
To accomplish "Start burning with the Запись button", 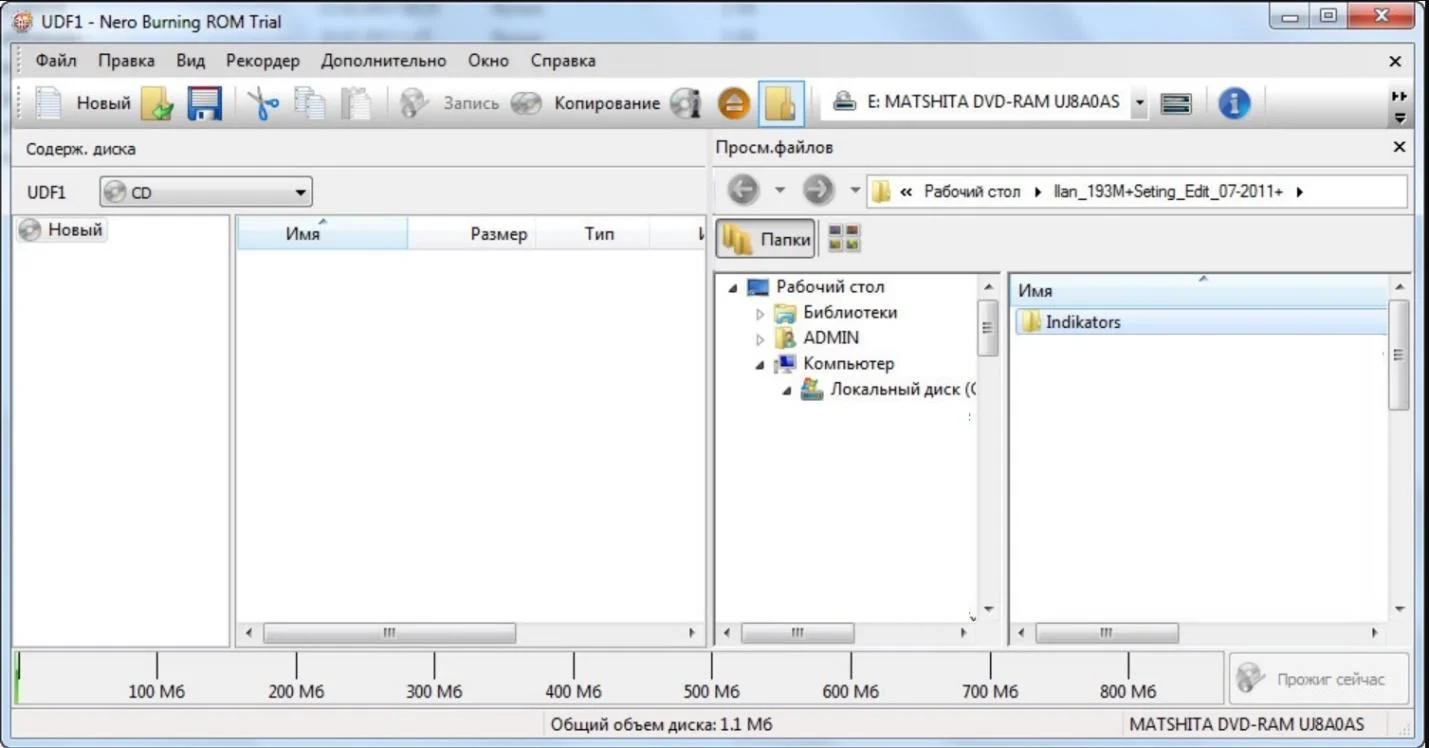I will point(448,103).
